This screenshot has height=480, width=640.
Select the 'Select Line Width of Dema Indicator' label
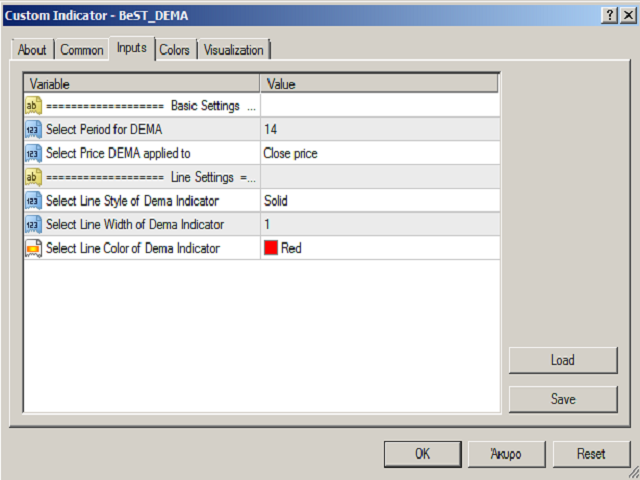[135, 224]
